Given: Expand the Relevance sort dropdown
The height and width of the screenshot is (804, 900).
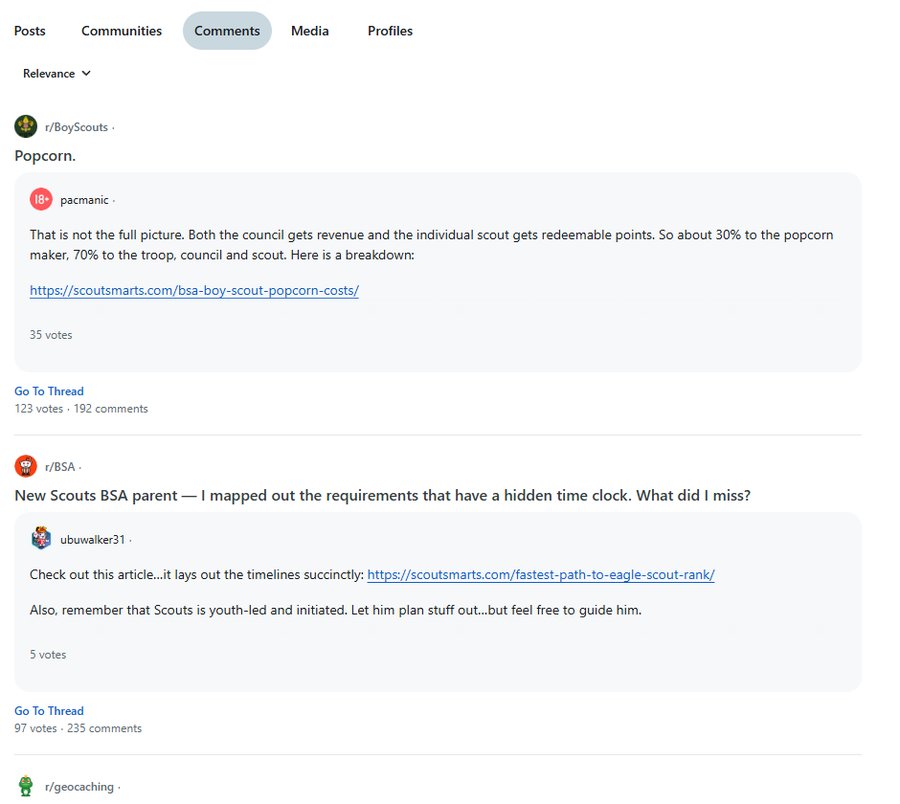Looking at the screenshot, I should click(57, 73).
